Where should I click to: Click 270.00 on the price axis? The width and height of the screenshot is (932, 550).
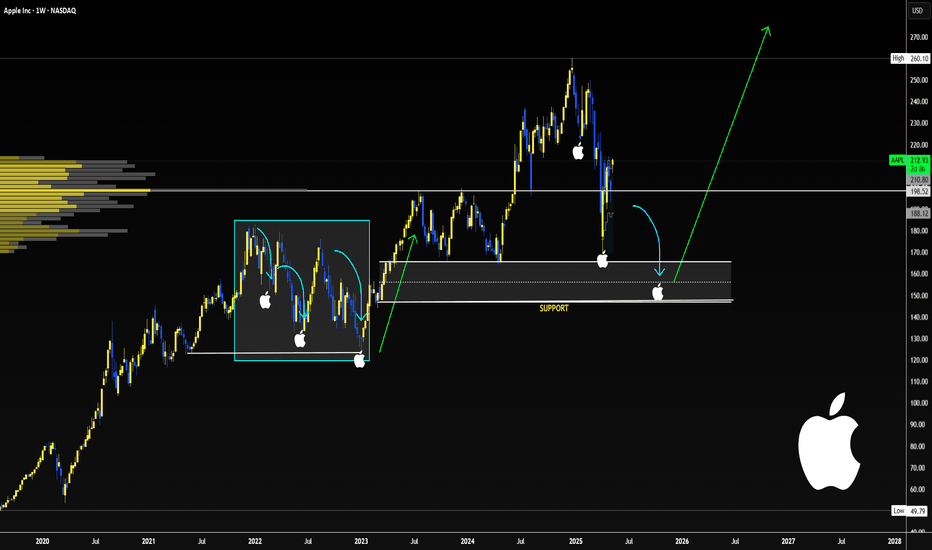919,37
